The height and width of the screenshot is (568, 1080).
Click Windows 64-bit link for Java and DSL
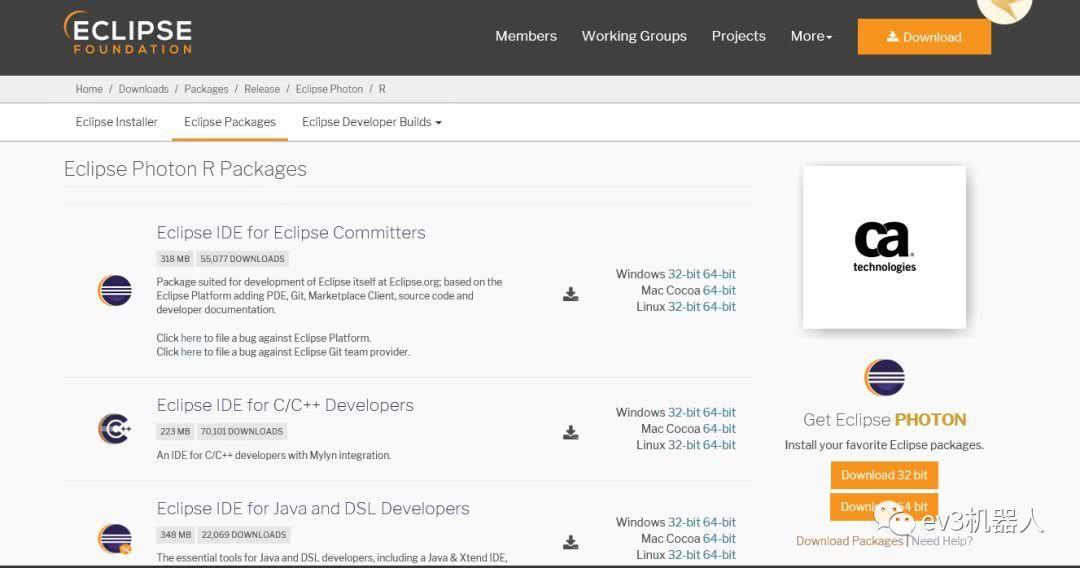720,523
